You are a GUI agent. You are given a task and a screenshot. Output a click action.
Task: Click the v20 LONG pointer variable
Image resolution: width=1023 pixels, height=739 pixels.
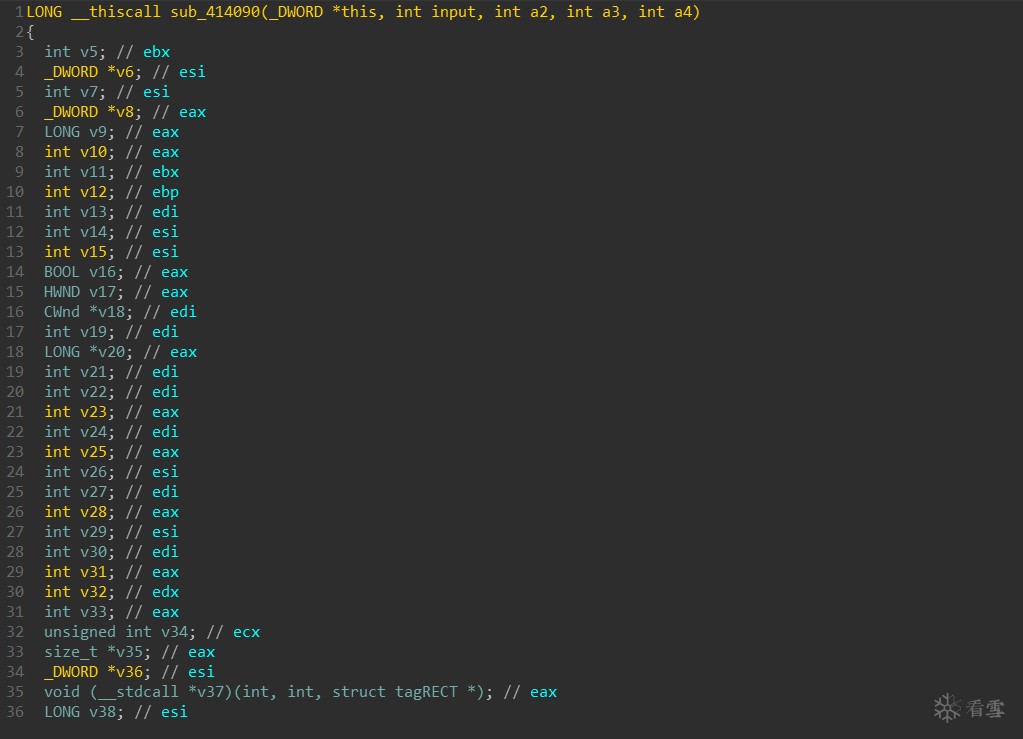(102, 352)
